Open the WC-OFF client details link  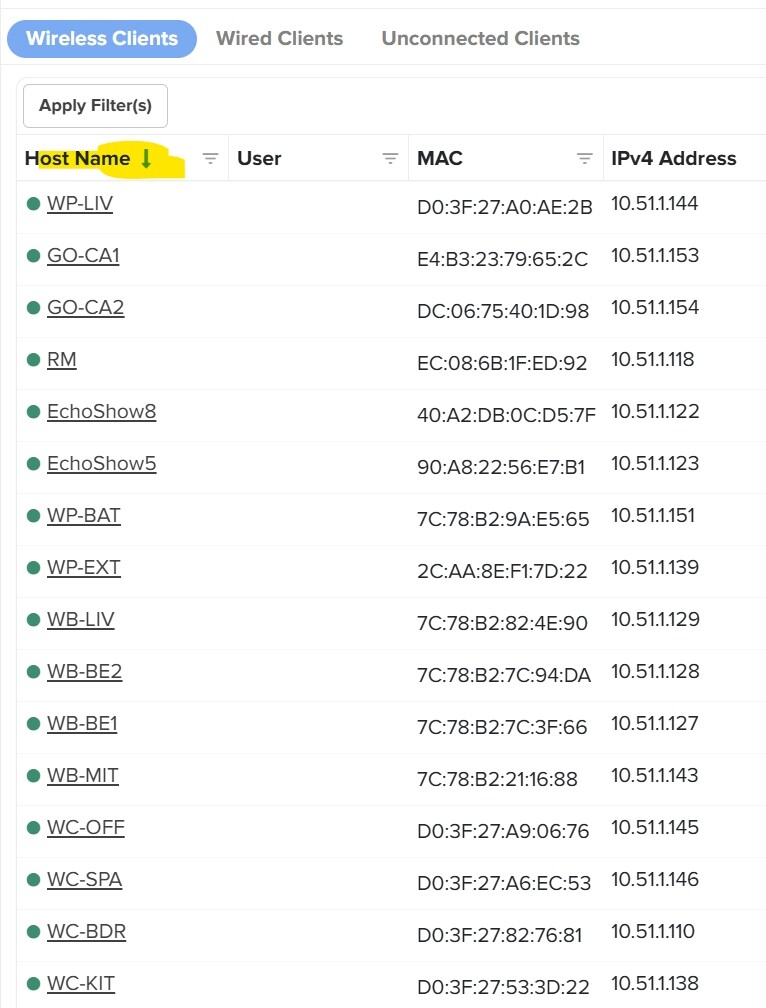85,828
